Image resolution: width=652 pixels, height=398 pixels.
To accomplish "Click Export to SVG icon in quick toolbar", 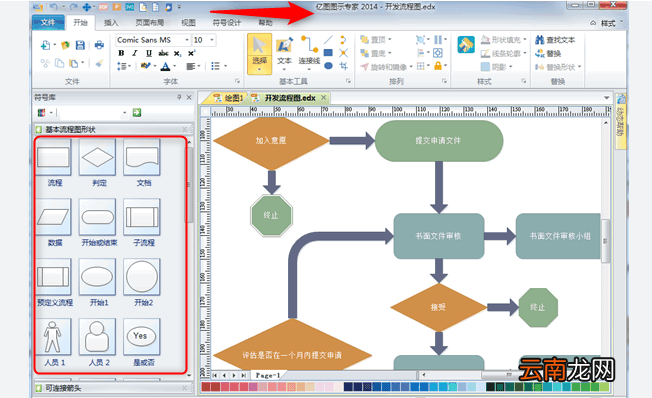I will [x=130, y=7].
